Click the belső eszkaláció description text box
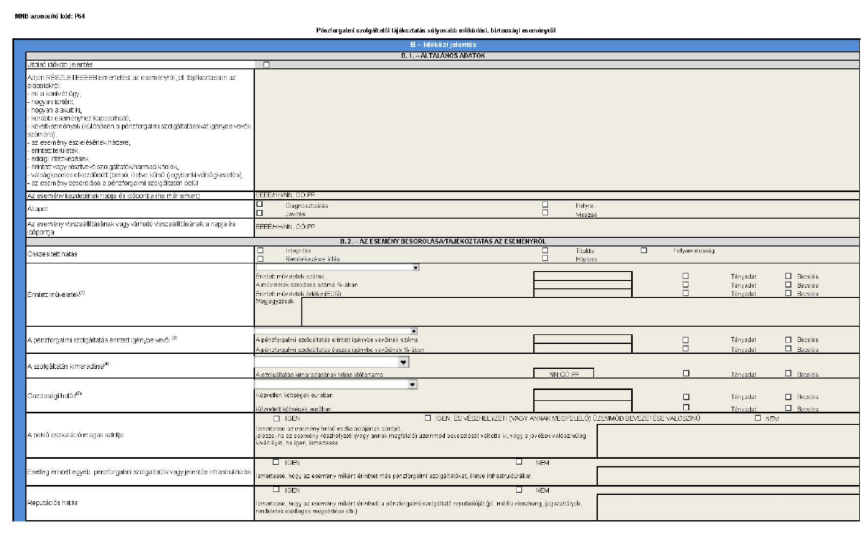Viewport: 868px width, 535px height. [x=728, y=441]
